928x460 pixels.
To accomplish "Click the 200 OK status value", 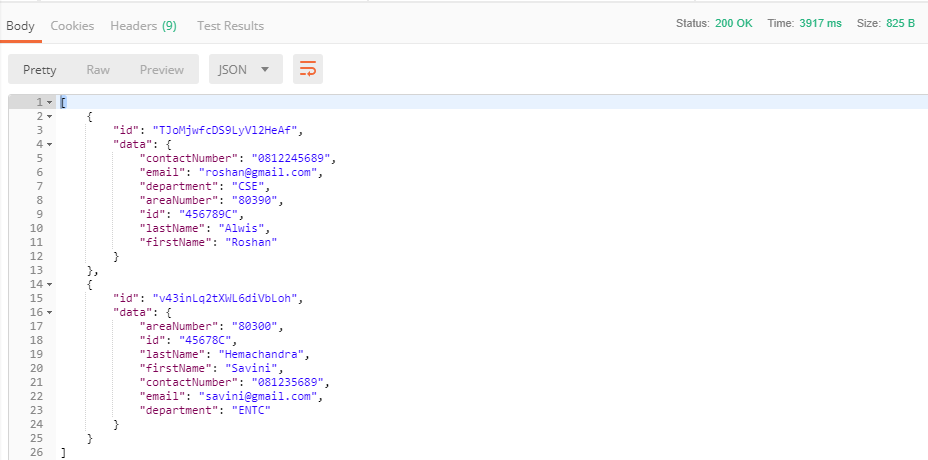I will (734, 24).
